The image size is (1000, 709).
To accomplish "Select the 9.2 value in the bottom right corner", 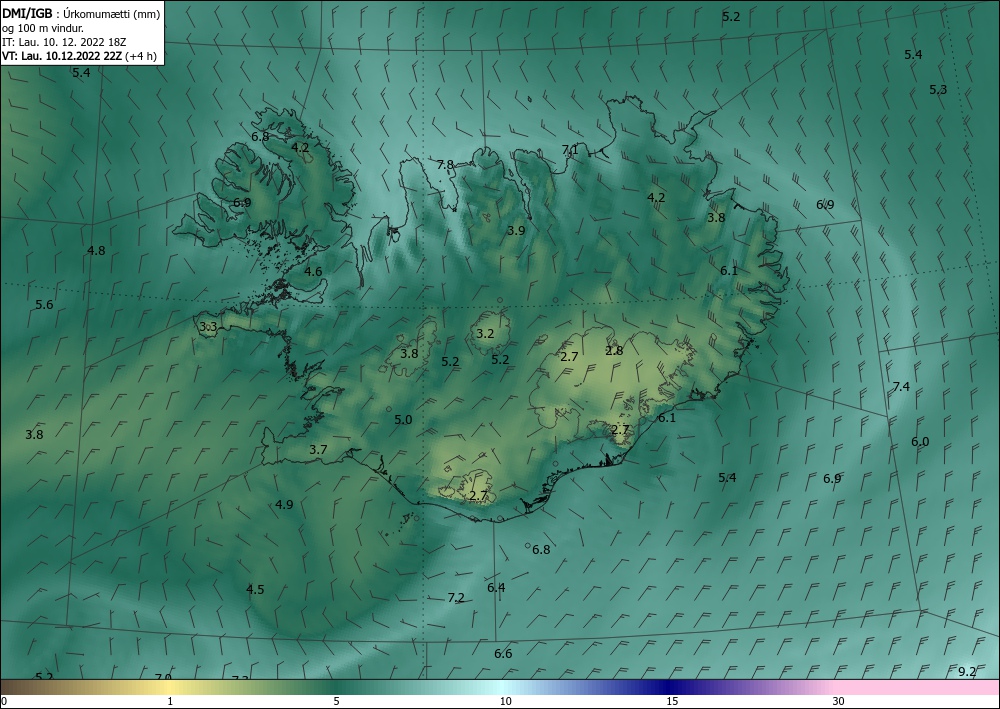I will [967, 671].
